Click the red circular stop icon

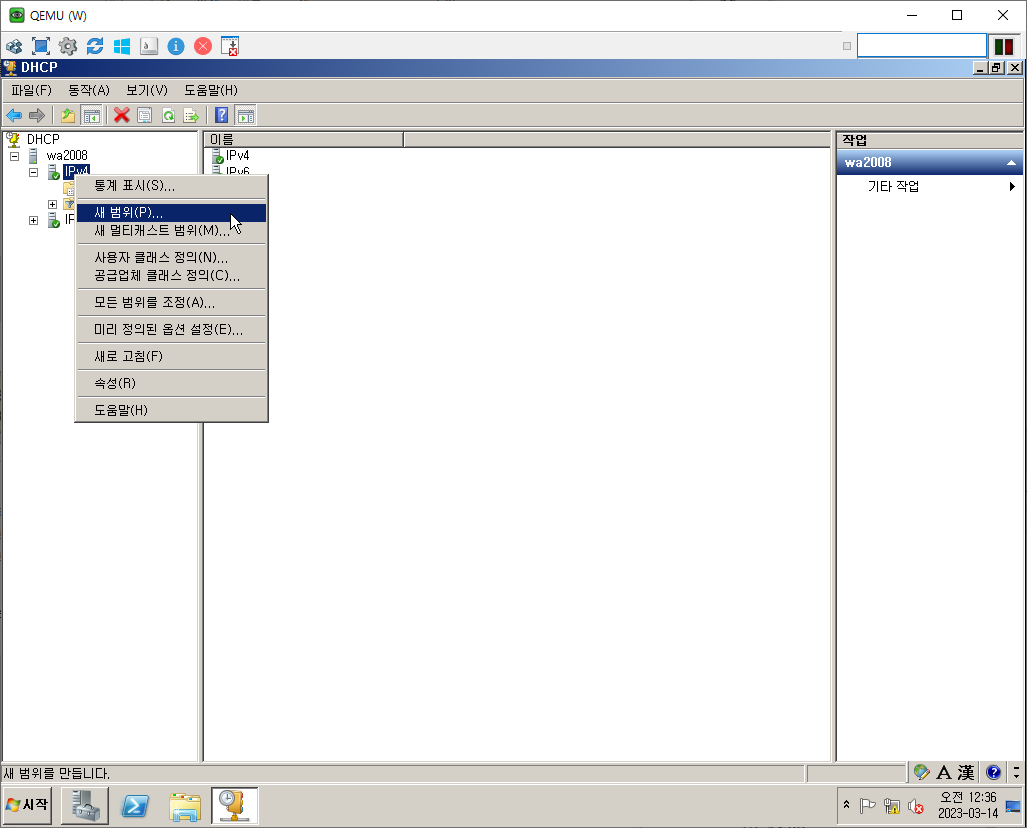203,47
